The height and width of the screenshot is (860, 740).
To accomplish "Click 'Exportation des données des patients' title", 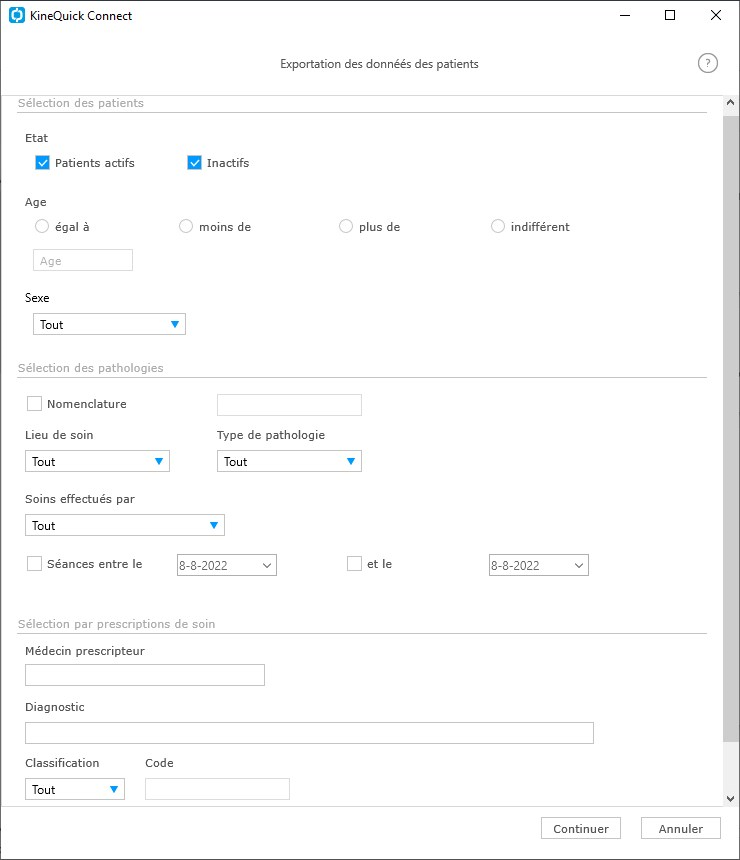I will pyautogui.click(x=379, y=64).
